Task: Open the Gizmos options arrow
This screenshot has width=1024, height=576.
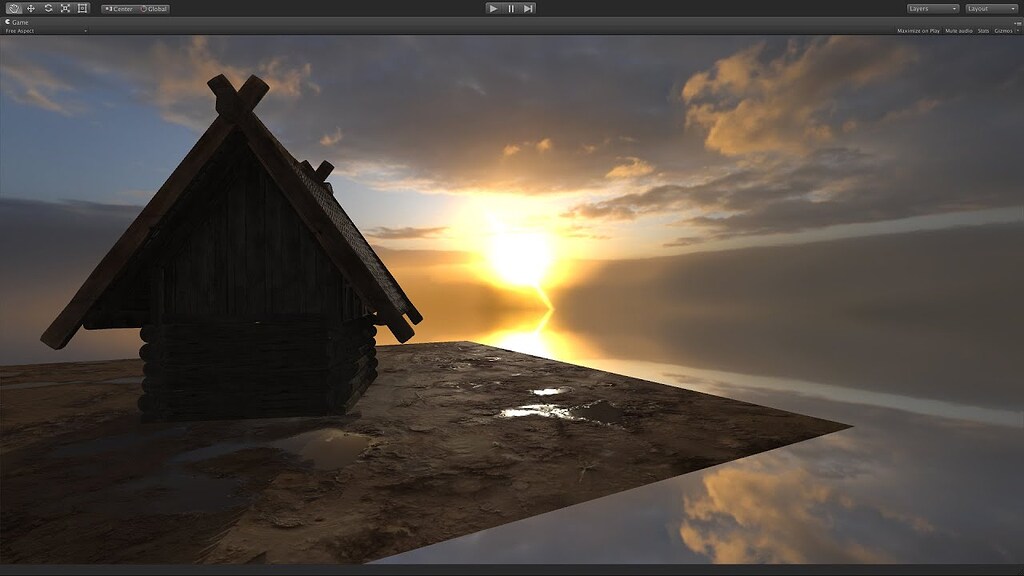Action: (x=1016, y=30)
